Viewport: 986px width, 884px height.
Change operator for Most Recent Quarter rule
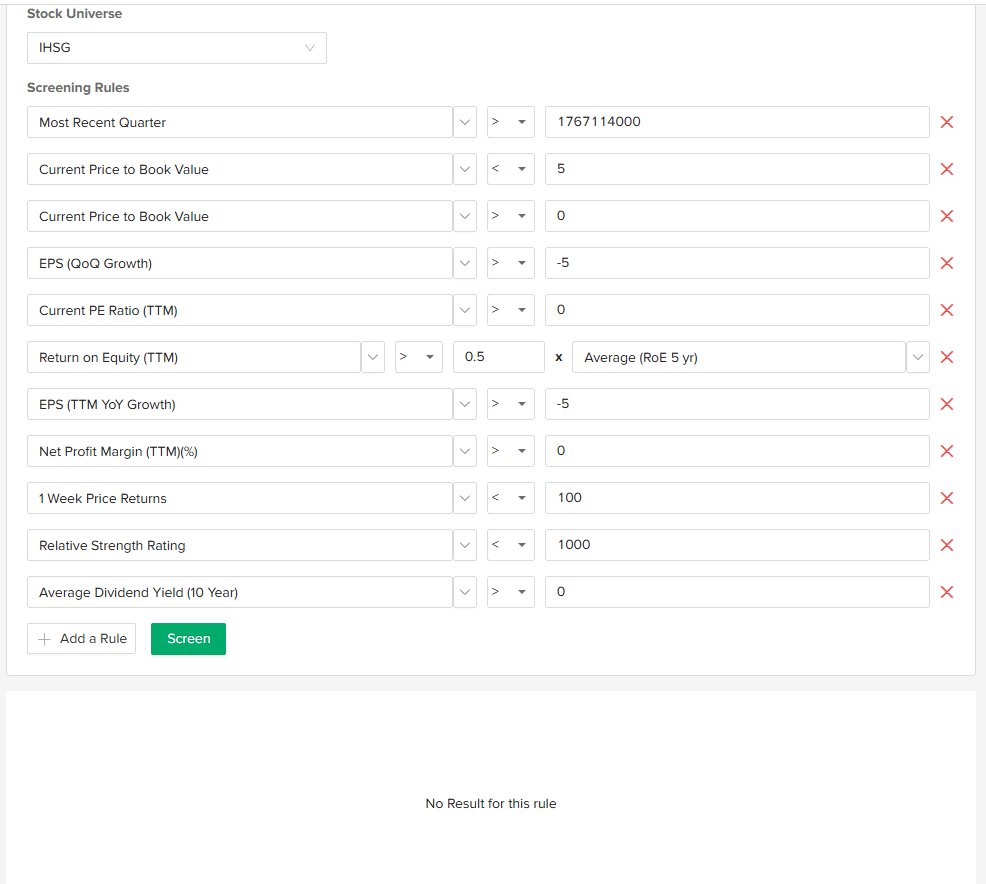[x=511, y=122]
